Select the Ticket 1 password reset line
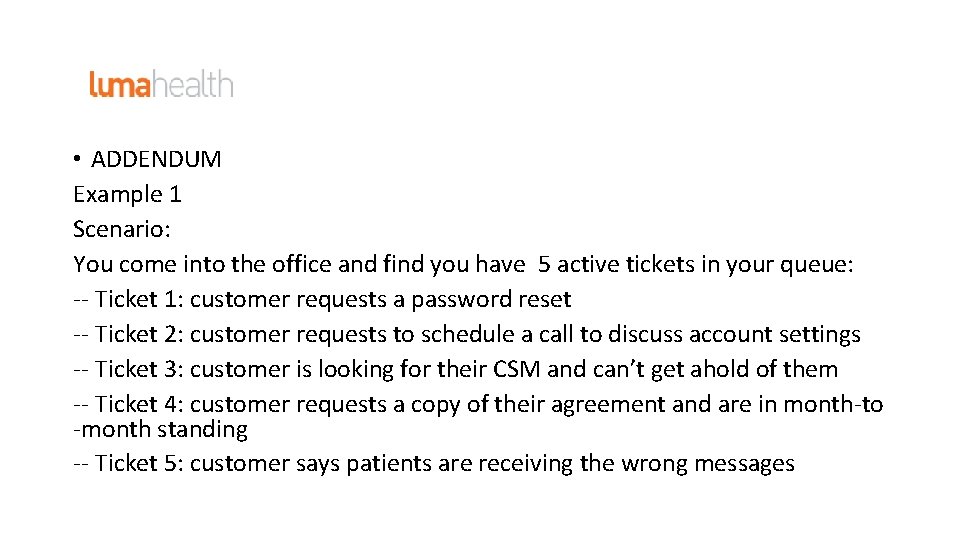The image size is (960, 540). pyautogui.click(x=322, y=299)
